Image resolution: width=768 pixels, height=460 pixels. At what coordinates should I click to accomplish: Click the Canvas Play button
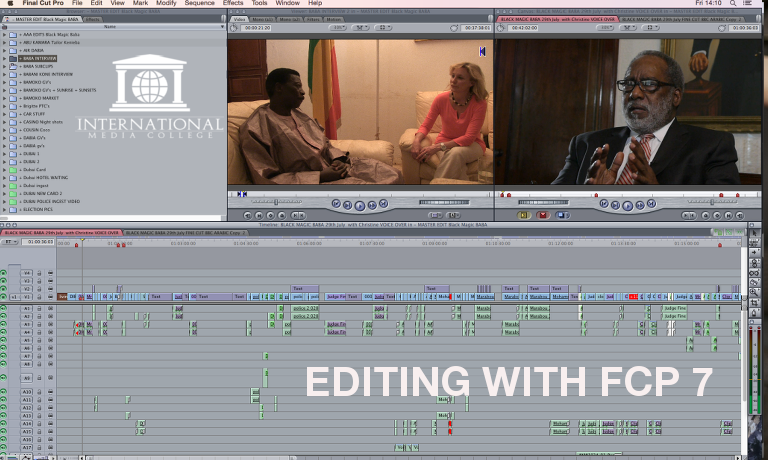[627, 206]
